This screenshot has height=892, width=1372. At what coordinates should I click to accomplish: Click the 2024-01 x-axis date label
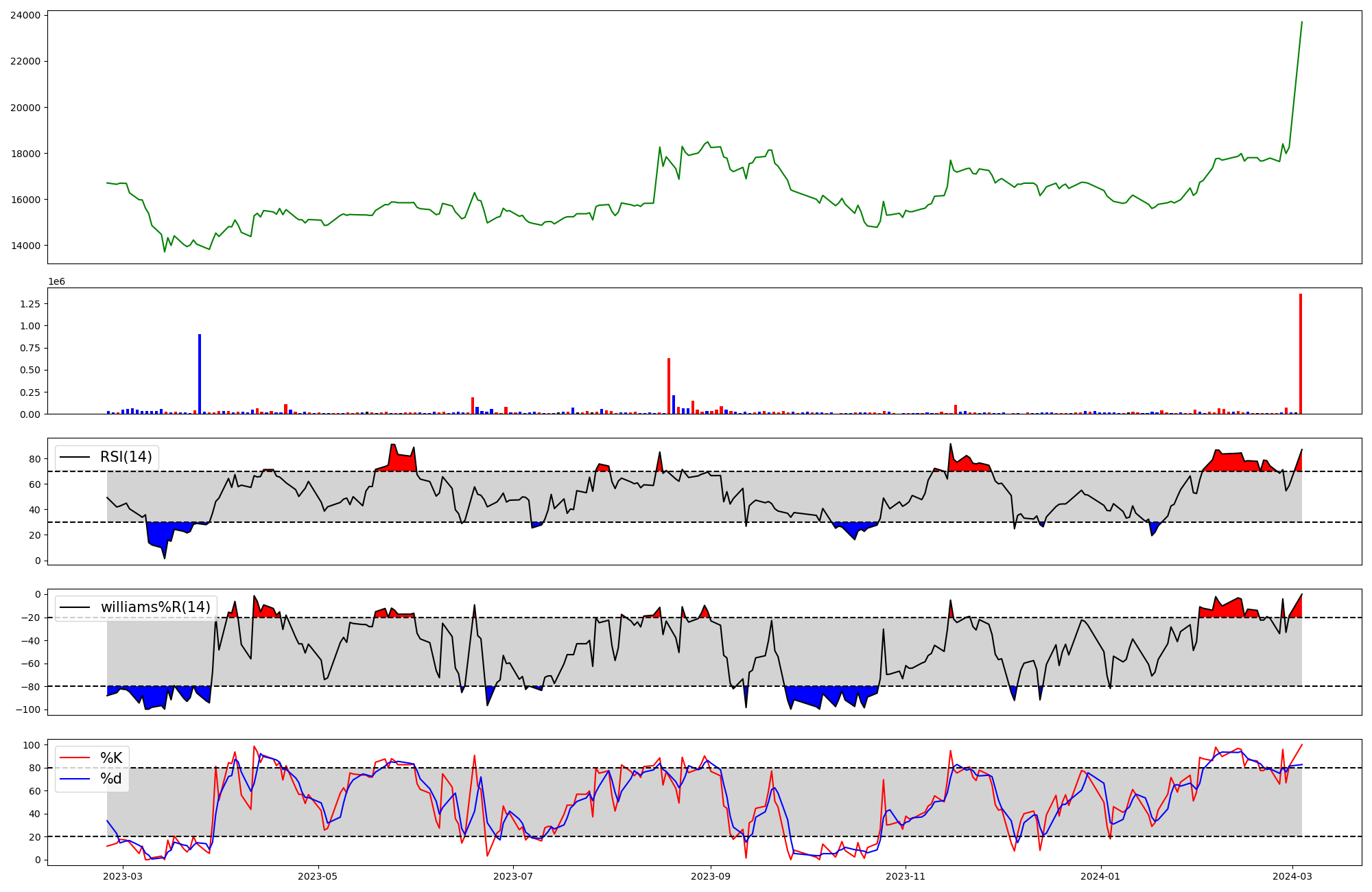click(x=1101, y=876)
